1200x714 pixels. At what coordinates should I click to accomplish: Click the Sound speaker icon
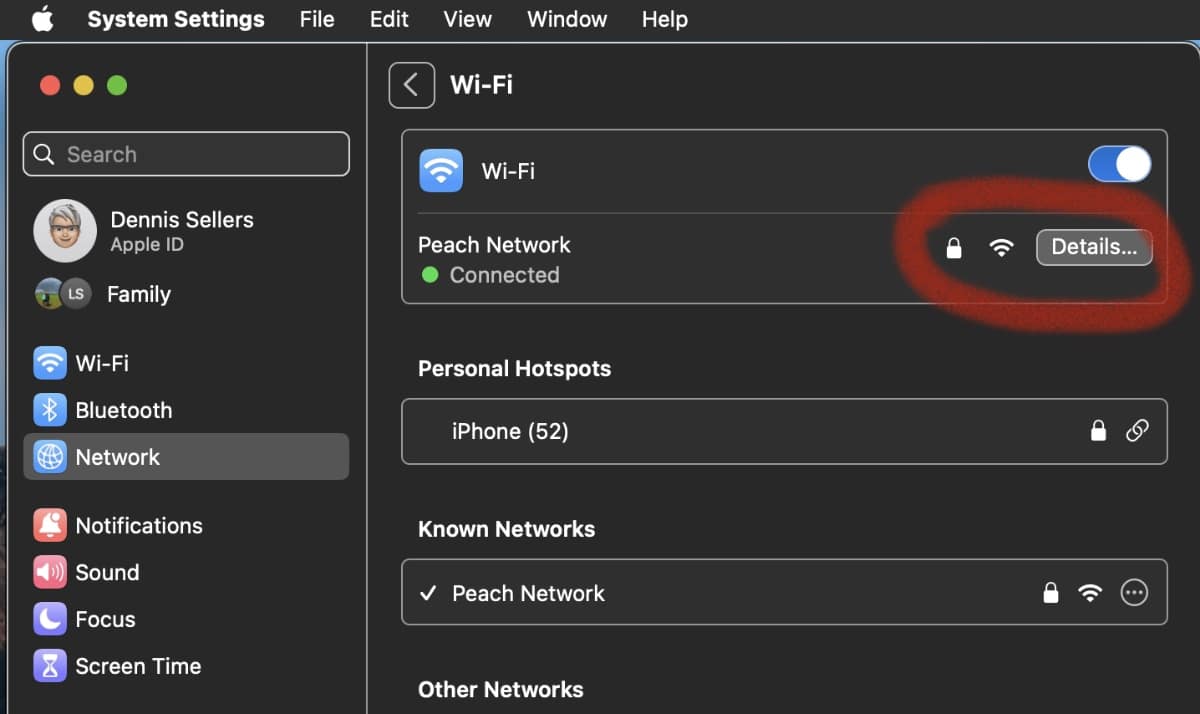coord(50,573)
